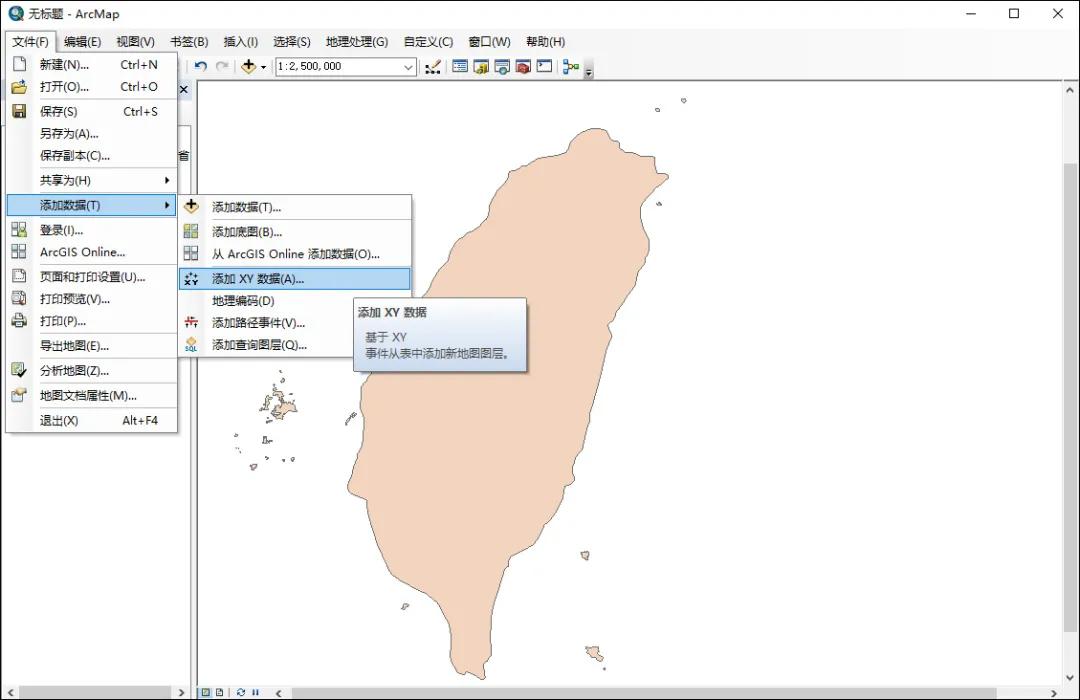The width and height of the screenshot is (1080, 700).
Task: Open the Catalog window icon
Action: [x=482, y=67]
